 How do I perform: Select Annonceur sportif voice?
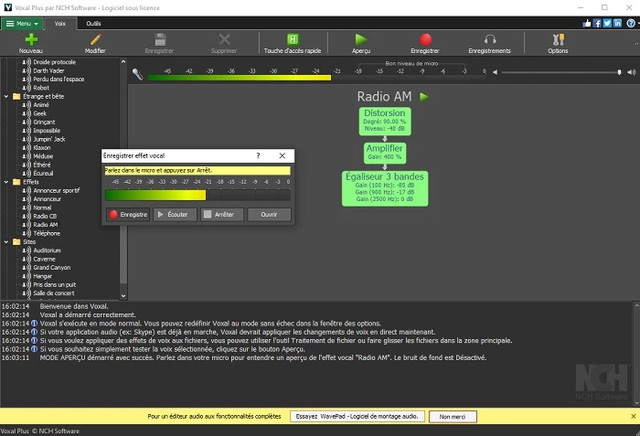coord(56,191)
